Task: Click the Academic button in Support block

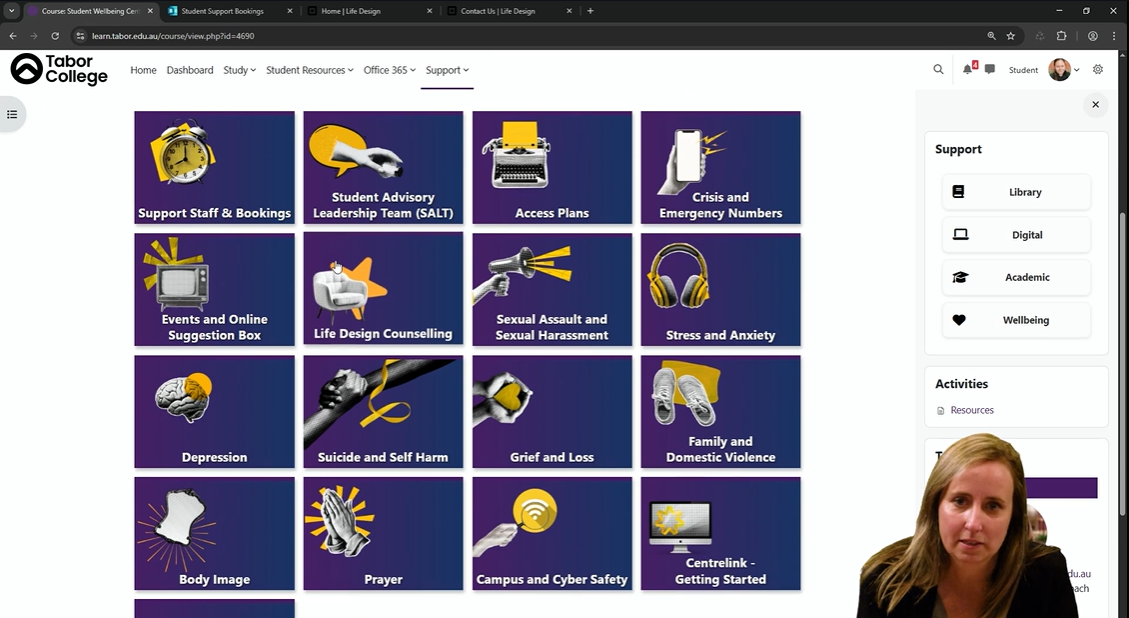Action: pyautogui.click(x=1016, y=277)
